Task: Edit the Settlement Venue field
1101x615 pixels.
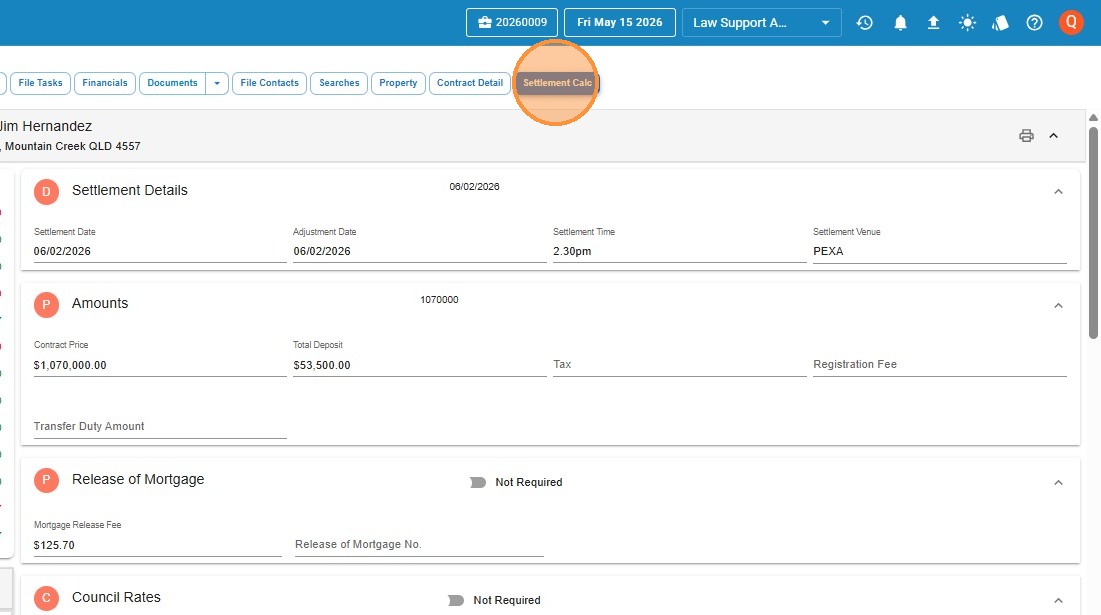Action: point(940,251)
